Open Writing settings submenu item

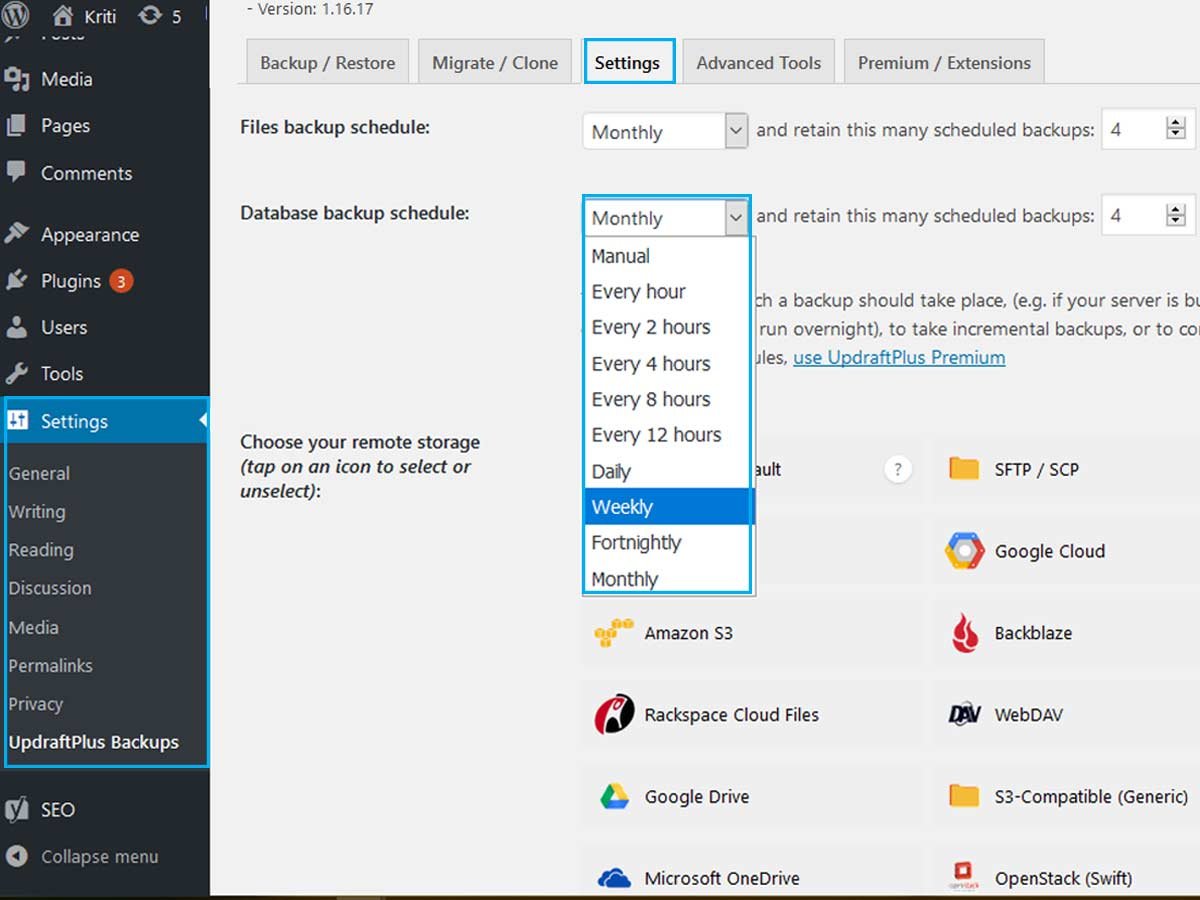[x=37, y=512]
